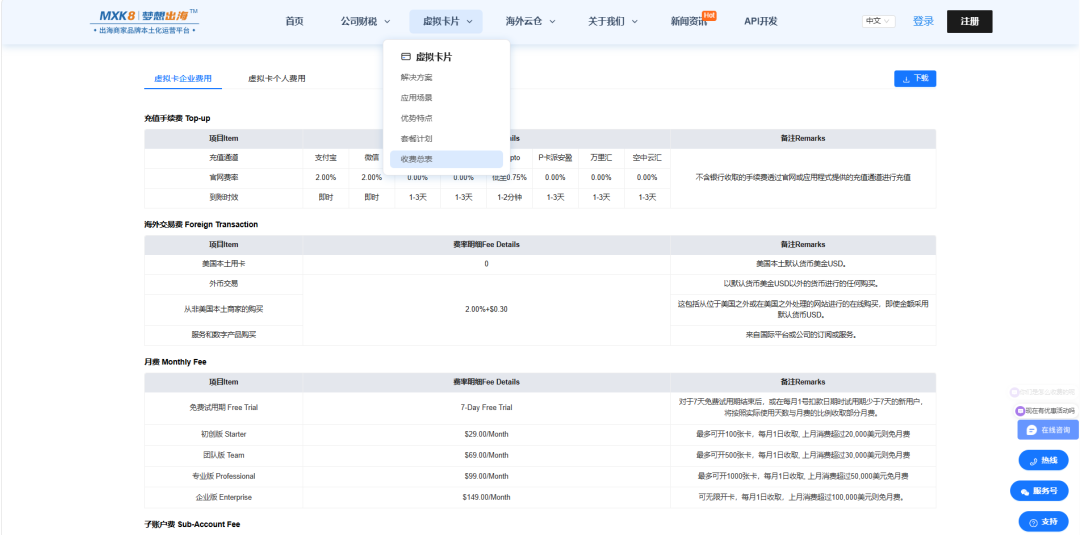Click the $69.00/Month fee cell
Viewport: 1080px width, 535px height.
pyautogui.click(x=486, y=455)
